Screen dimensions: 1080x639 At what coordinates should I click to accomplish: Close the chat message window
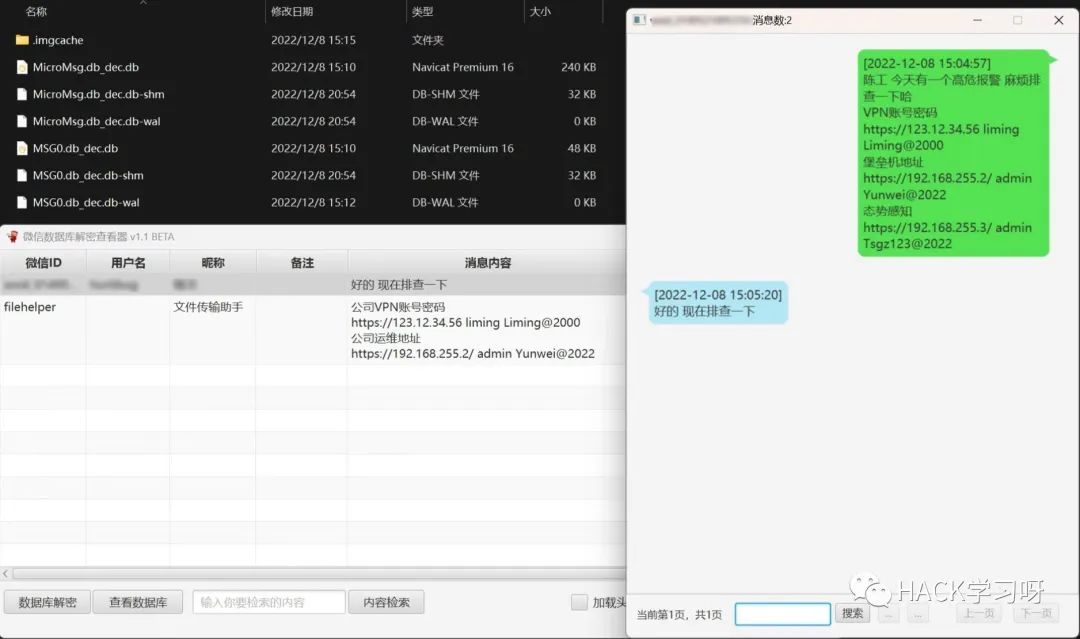1059,20
